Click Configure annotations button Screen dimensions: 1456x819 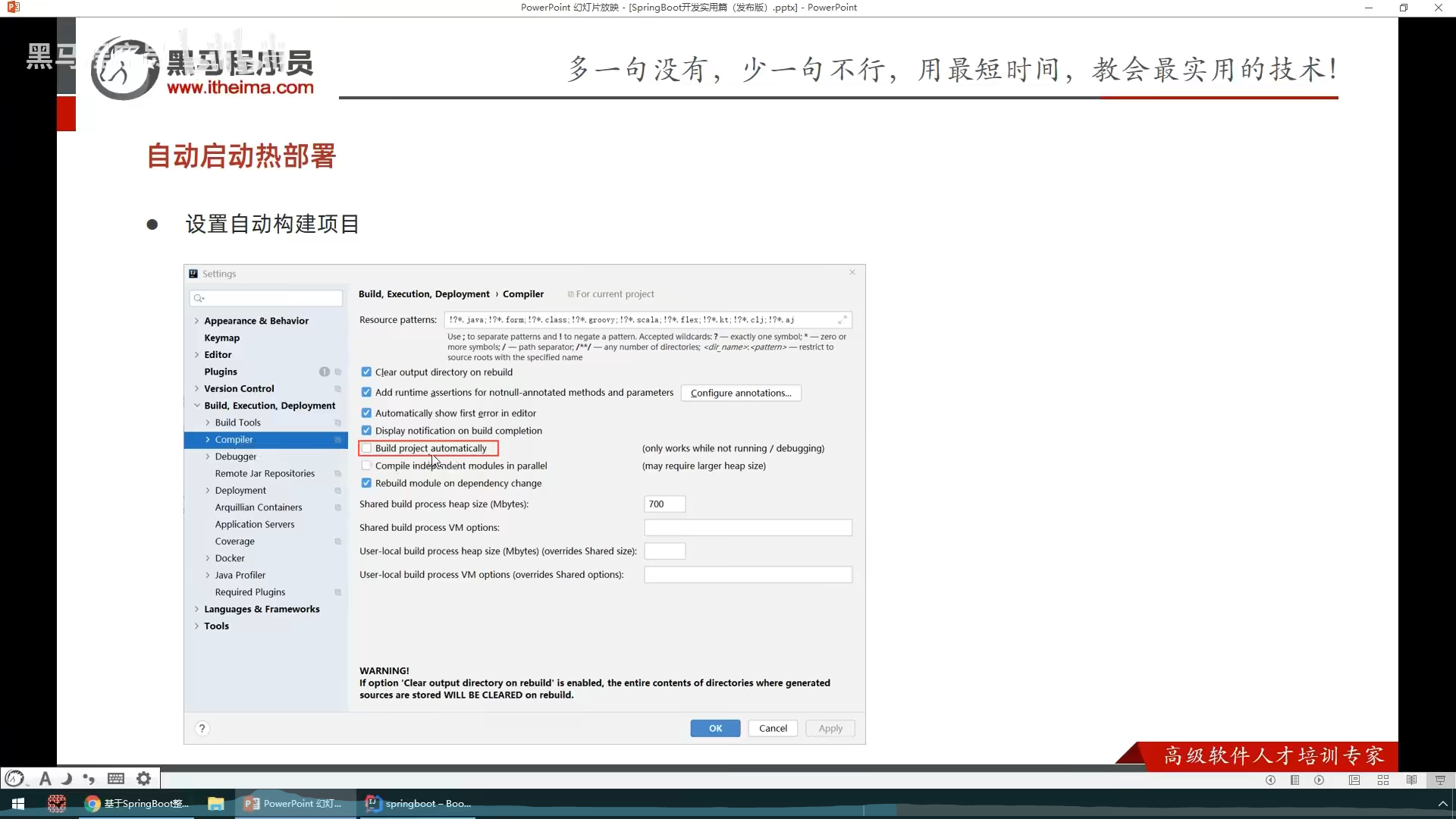point(740,393)
